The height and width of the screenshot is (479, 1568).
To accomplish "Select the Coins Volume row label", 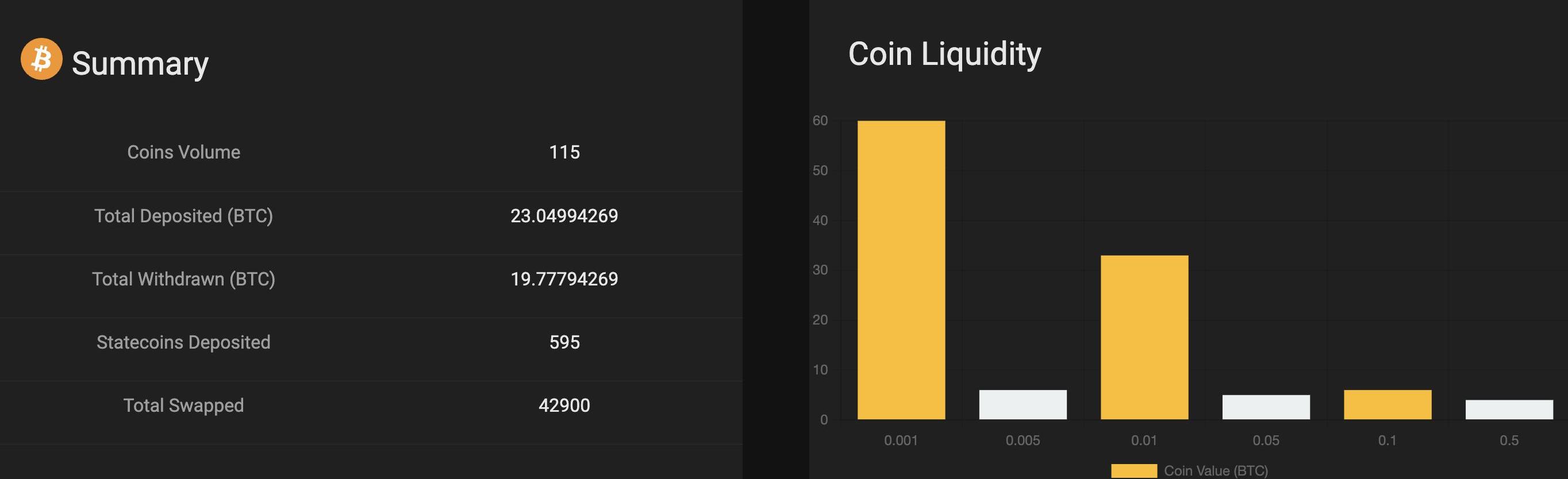I will [x=183, y=152].
